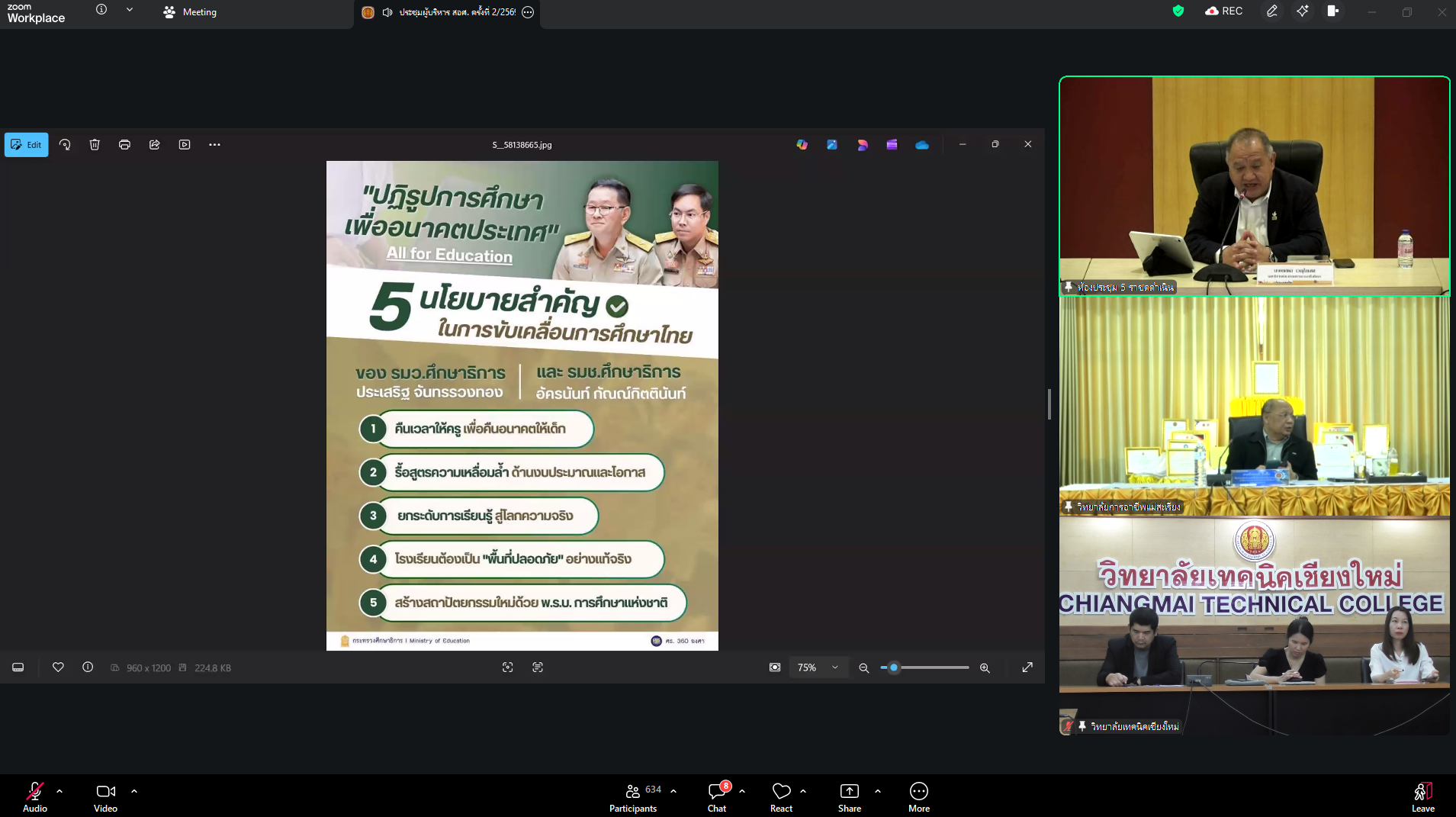This screenshot has height=817, width=1456.
Task: Switch to the Meeting tab
Action: (191, 12)
